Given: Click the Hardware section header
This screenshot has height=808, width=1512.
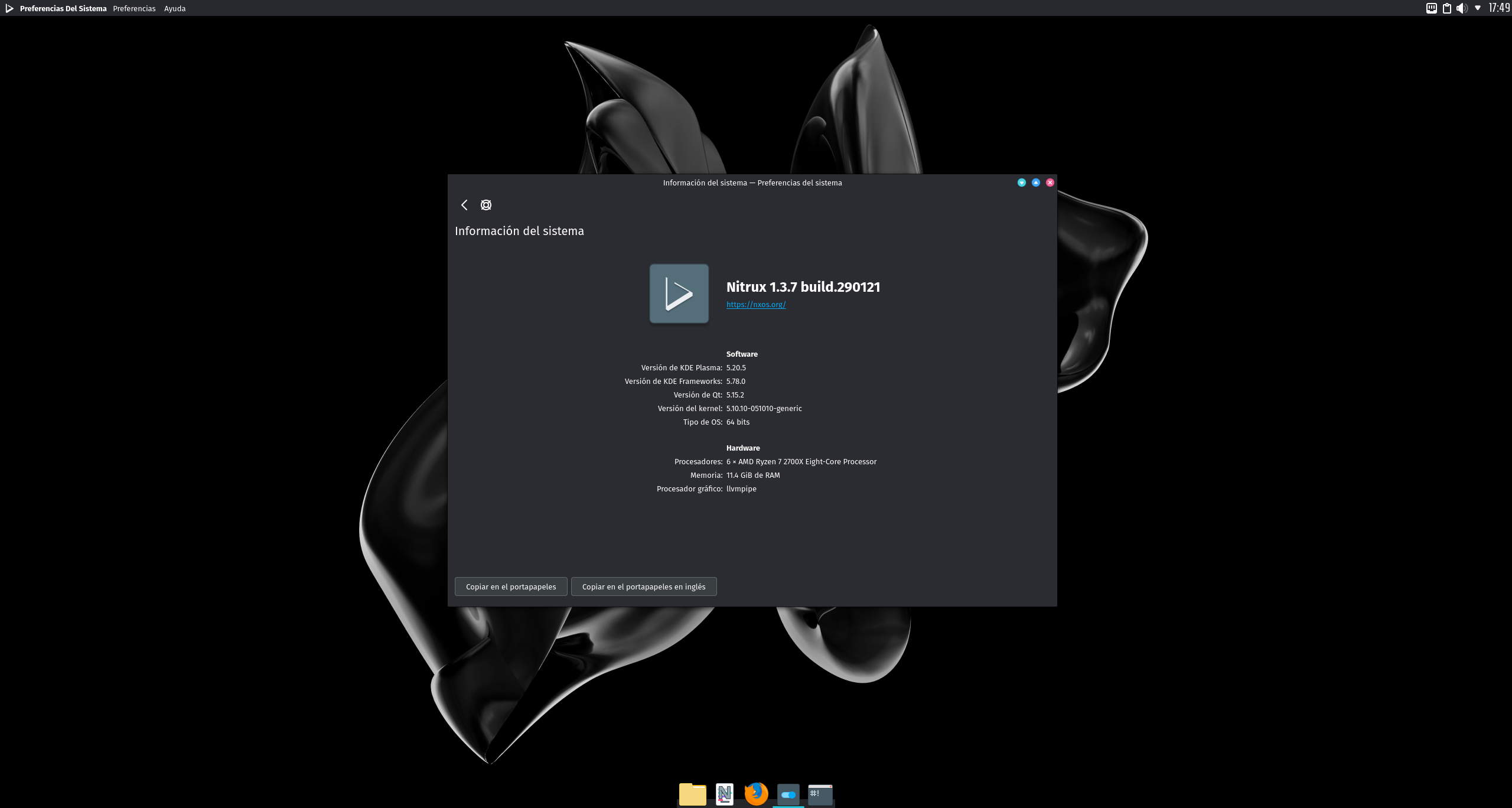Looking at the screenshot, I should point(743,448).
